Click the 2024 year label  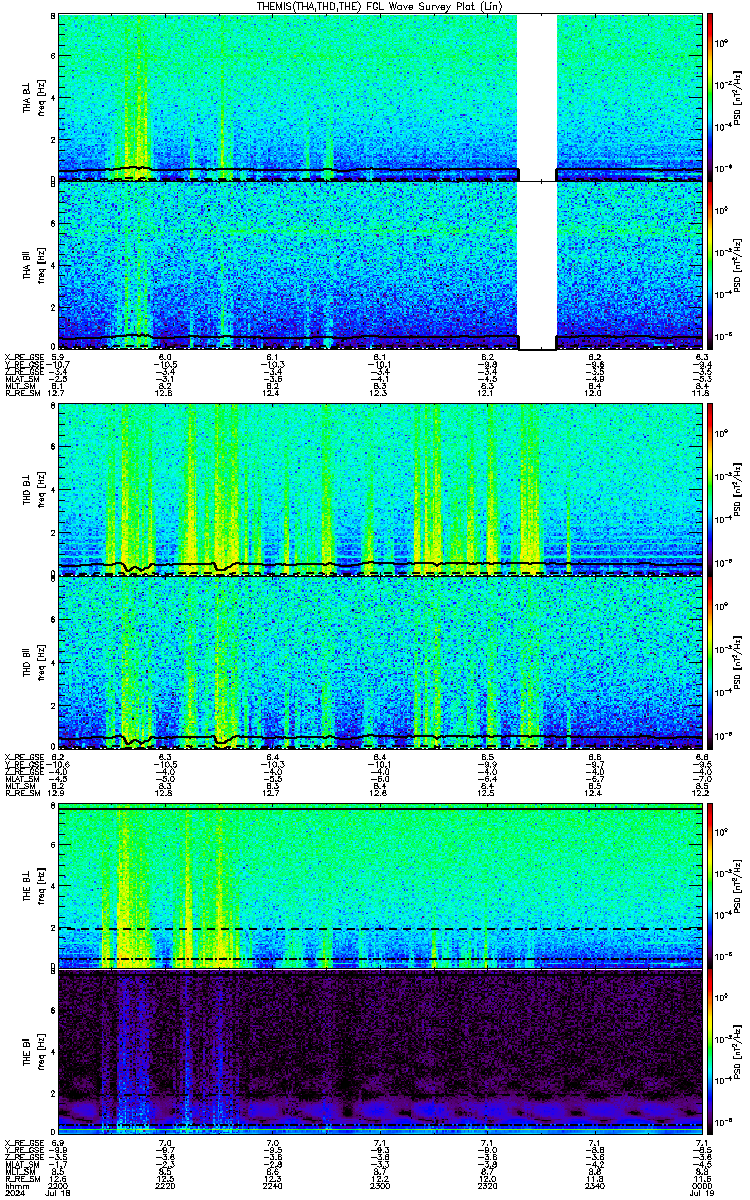14,1192
